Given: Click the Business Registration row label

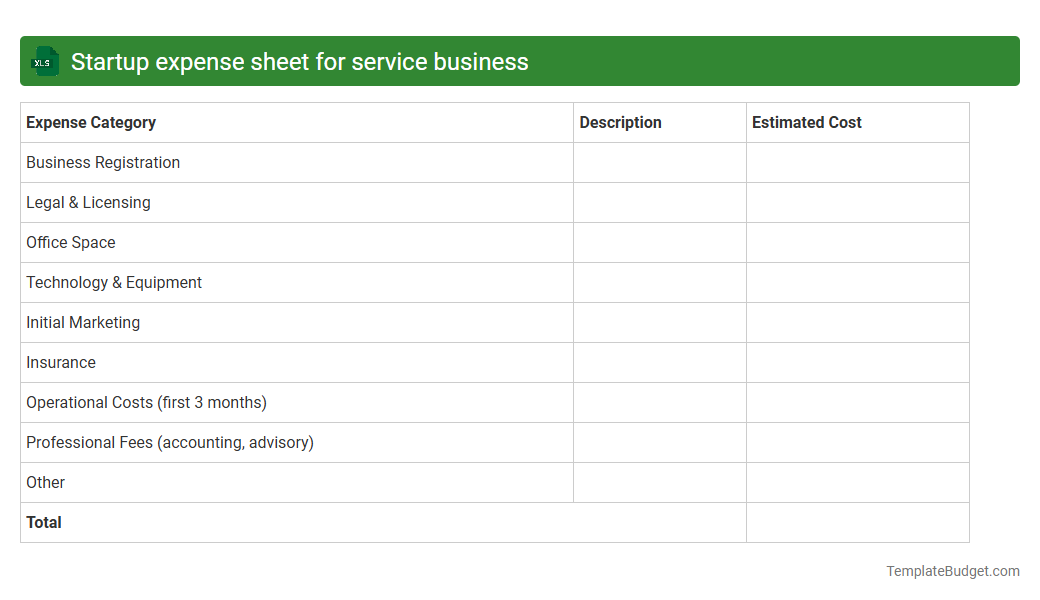Looking at the screenshot, I should 102,162.
